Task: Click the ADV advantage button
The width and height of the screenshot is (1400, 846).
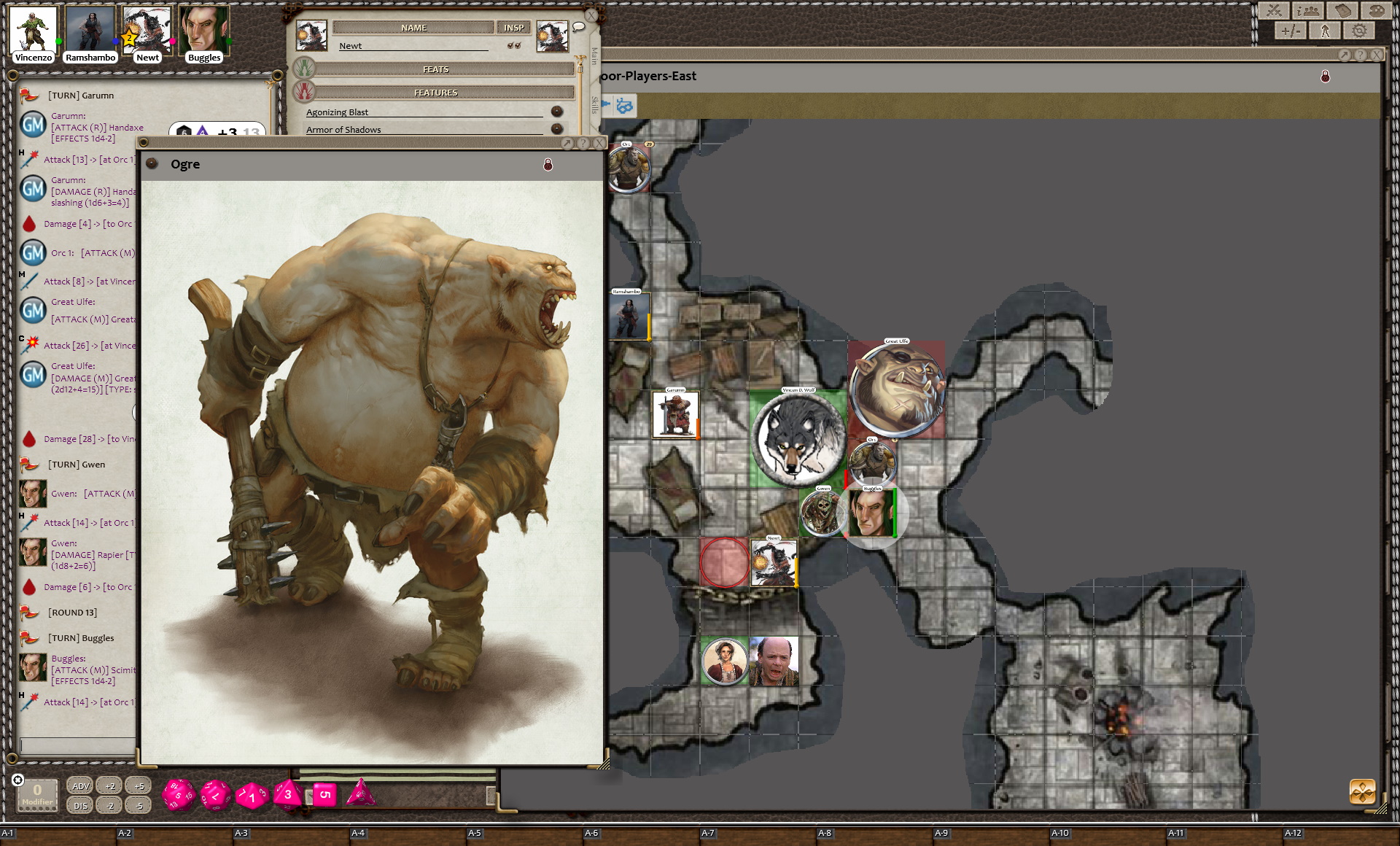Action: tap(80, 786)
